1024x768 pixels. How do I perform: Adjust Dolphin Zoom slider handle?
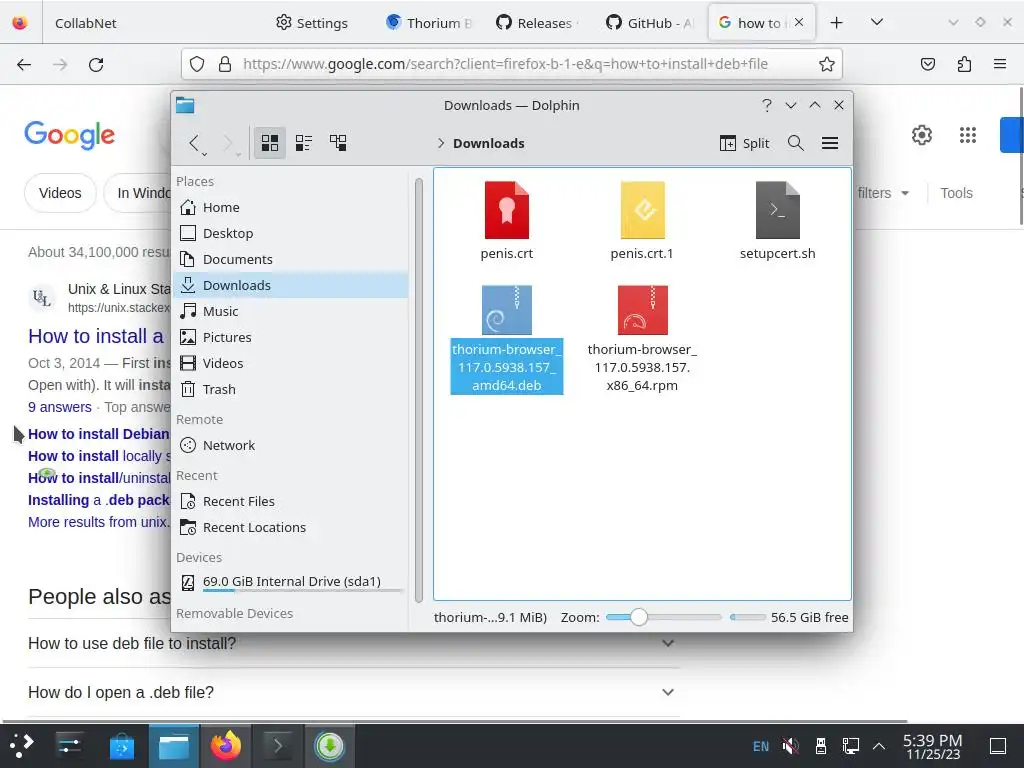[639, 617]
